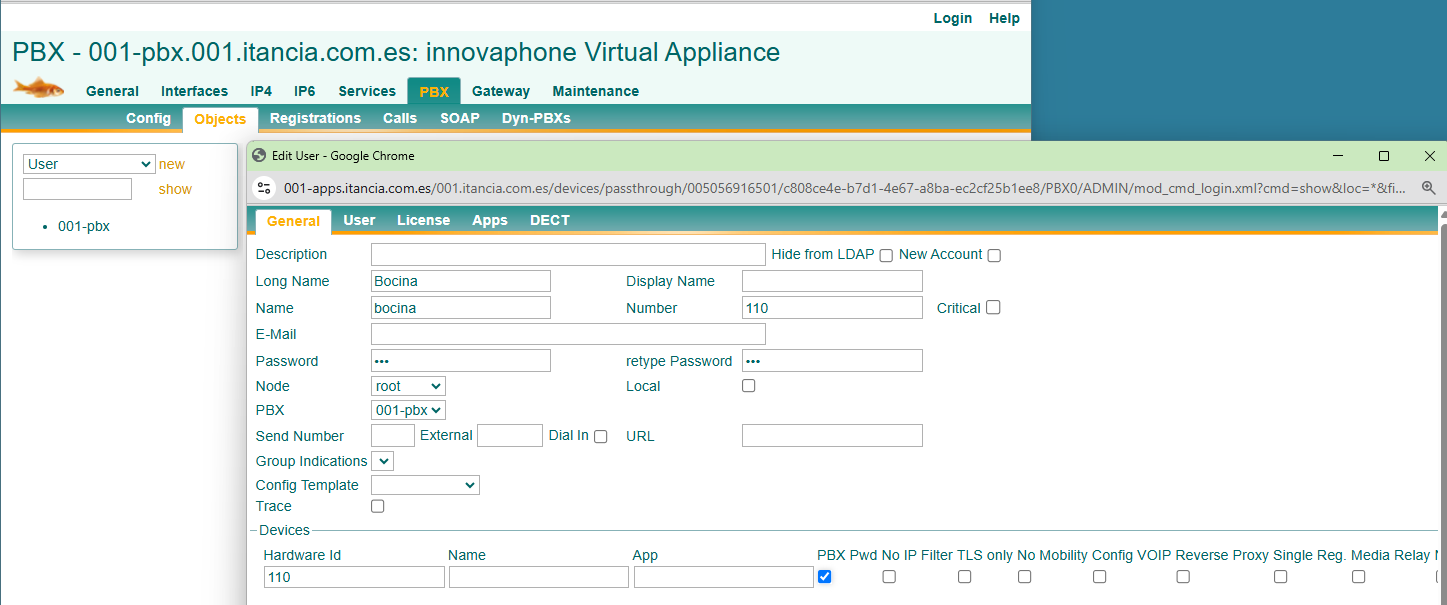Click the E-Mail input field

click(x=568, y=334)
